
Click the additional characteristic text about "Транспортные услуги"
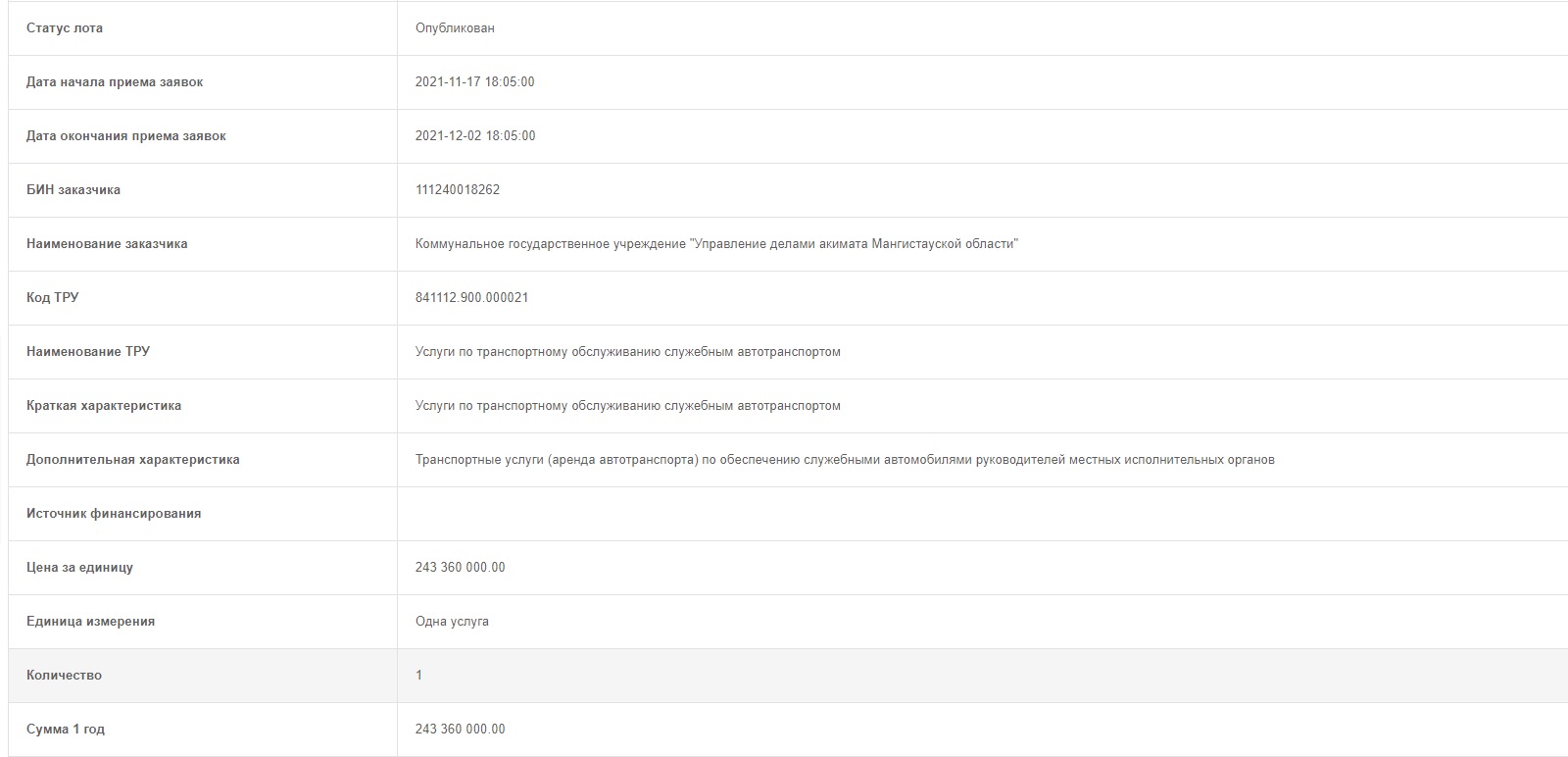point(845,460)
